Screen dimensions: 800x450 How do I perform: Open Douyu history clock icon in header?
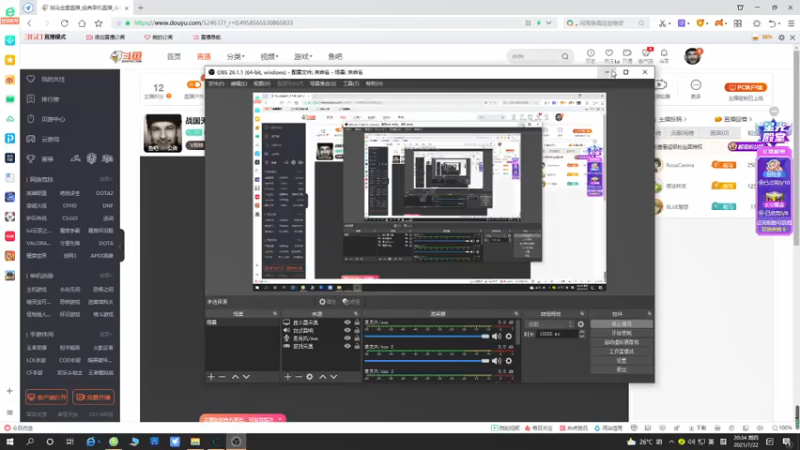(590, 53)
